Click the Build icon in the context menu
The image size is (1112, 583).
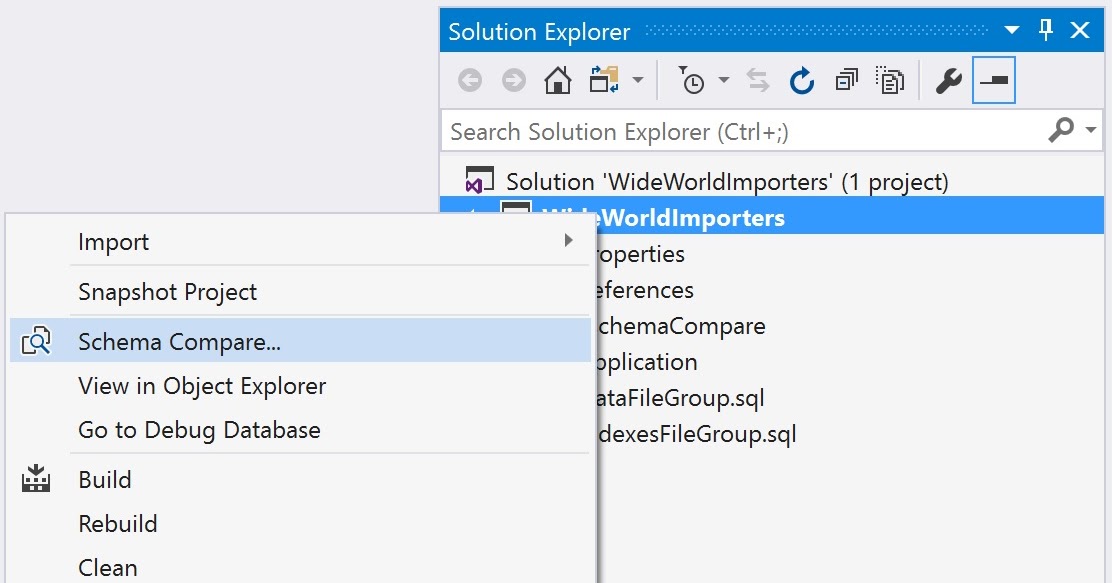coord(36,479)
